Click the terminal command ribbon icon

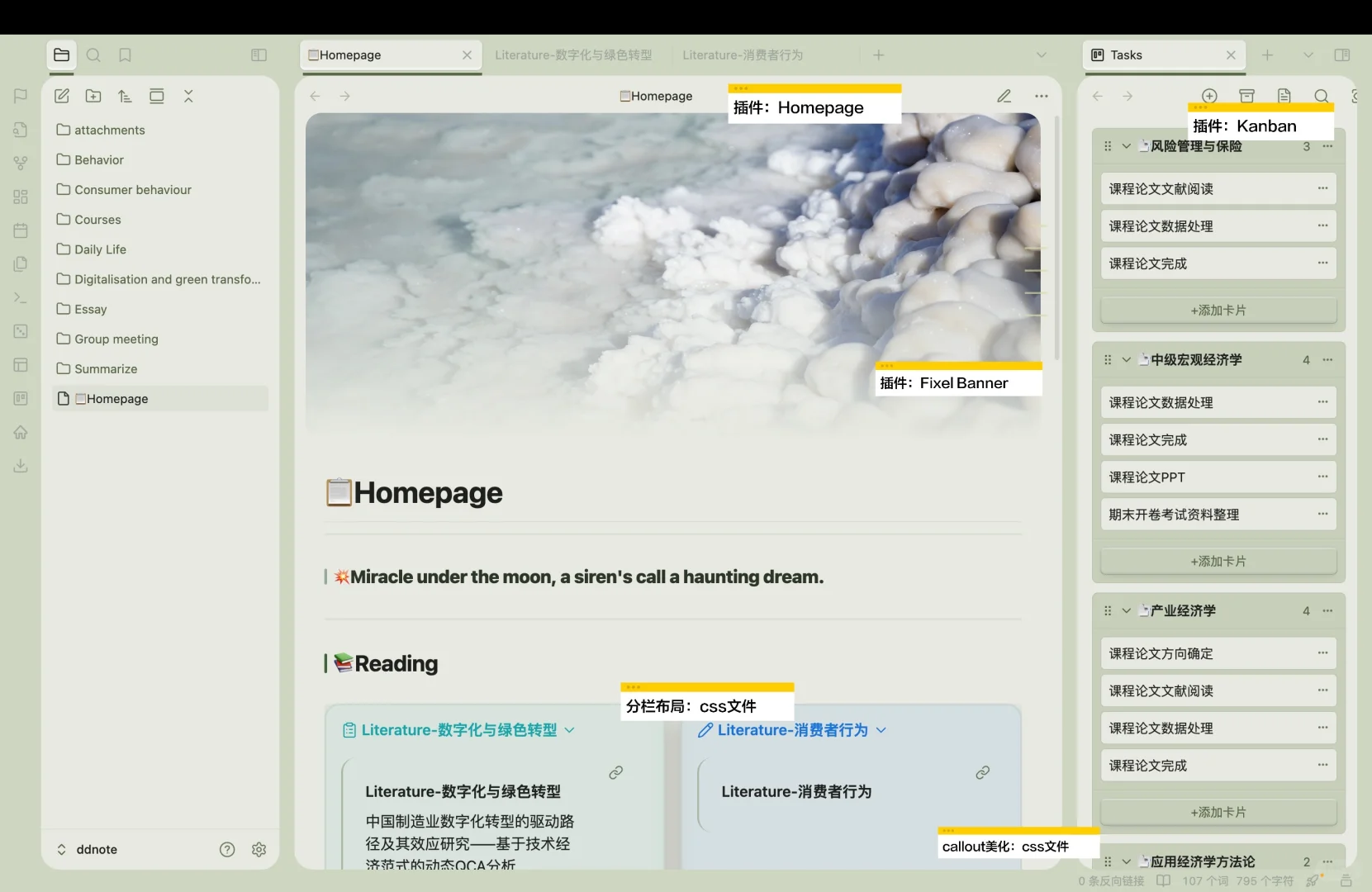pyautogui.click(x=21, y=297)
